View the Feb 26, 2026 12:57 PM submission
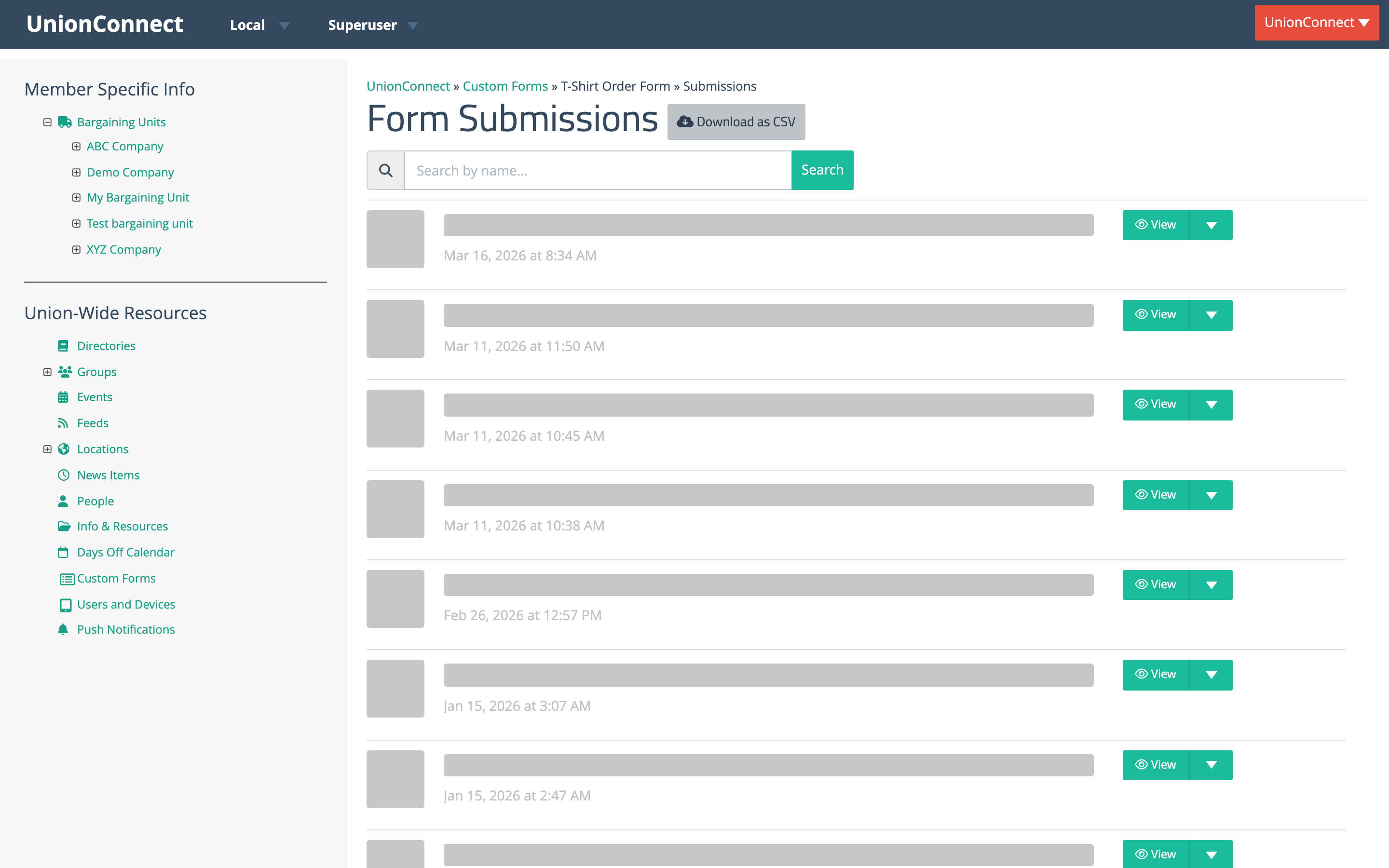 click(x=1156, y=585)
